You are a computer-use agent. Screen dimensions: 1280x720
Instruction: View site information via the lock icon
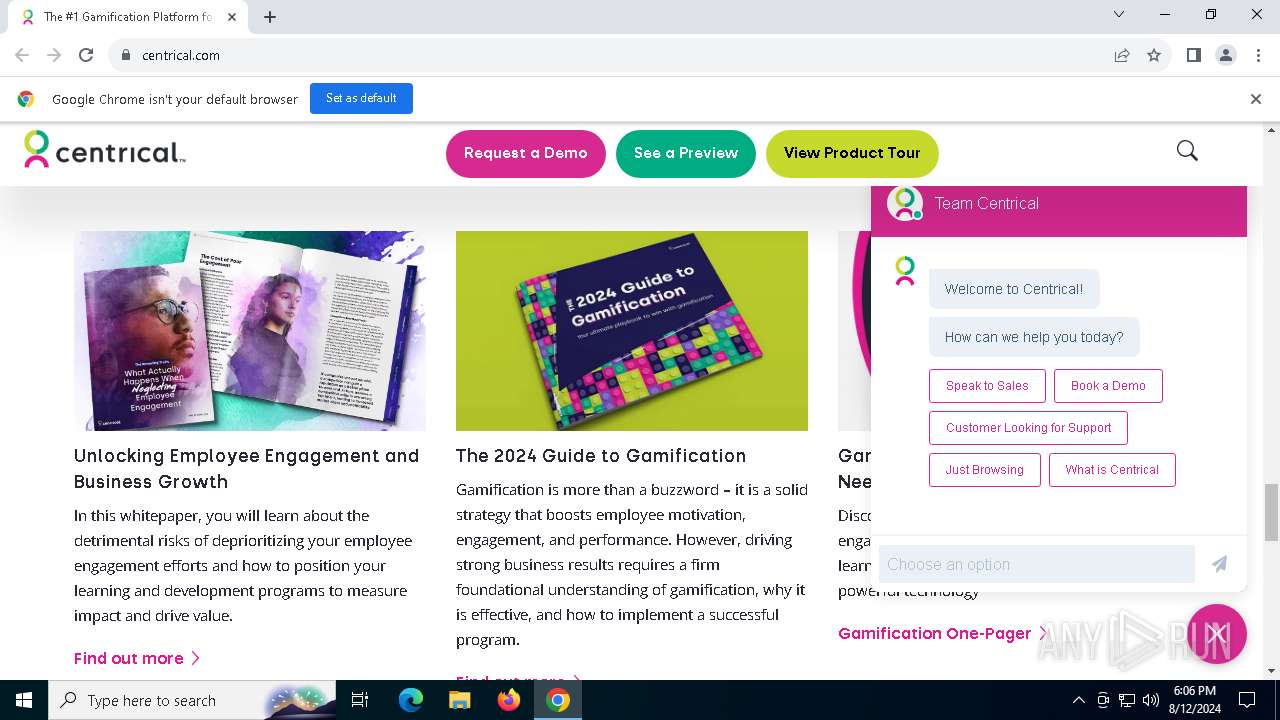126,55
